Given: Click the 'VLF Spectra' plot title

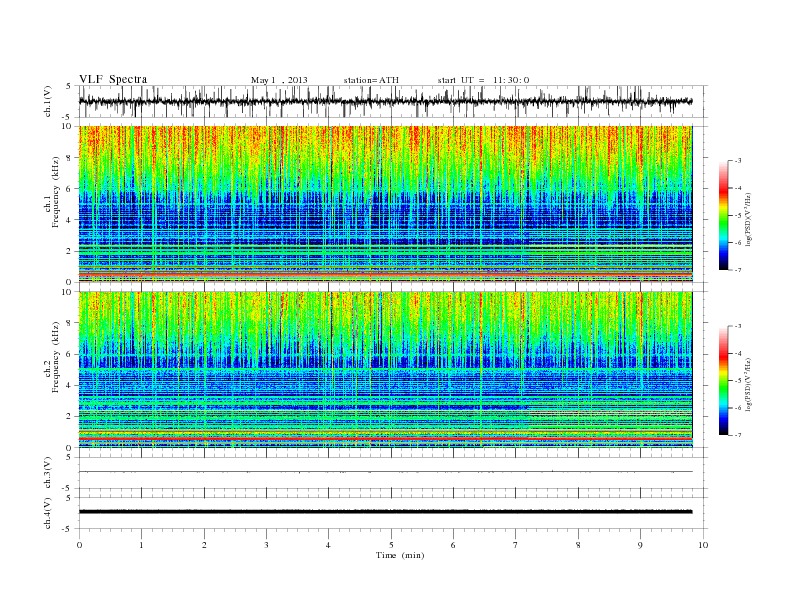Looking at the screenshot, I should [113, 79].
